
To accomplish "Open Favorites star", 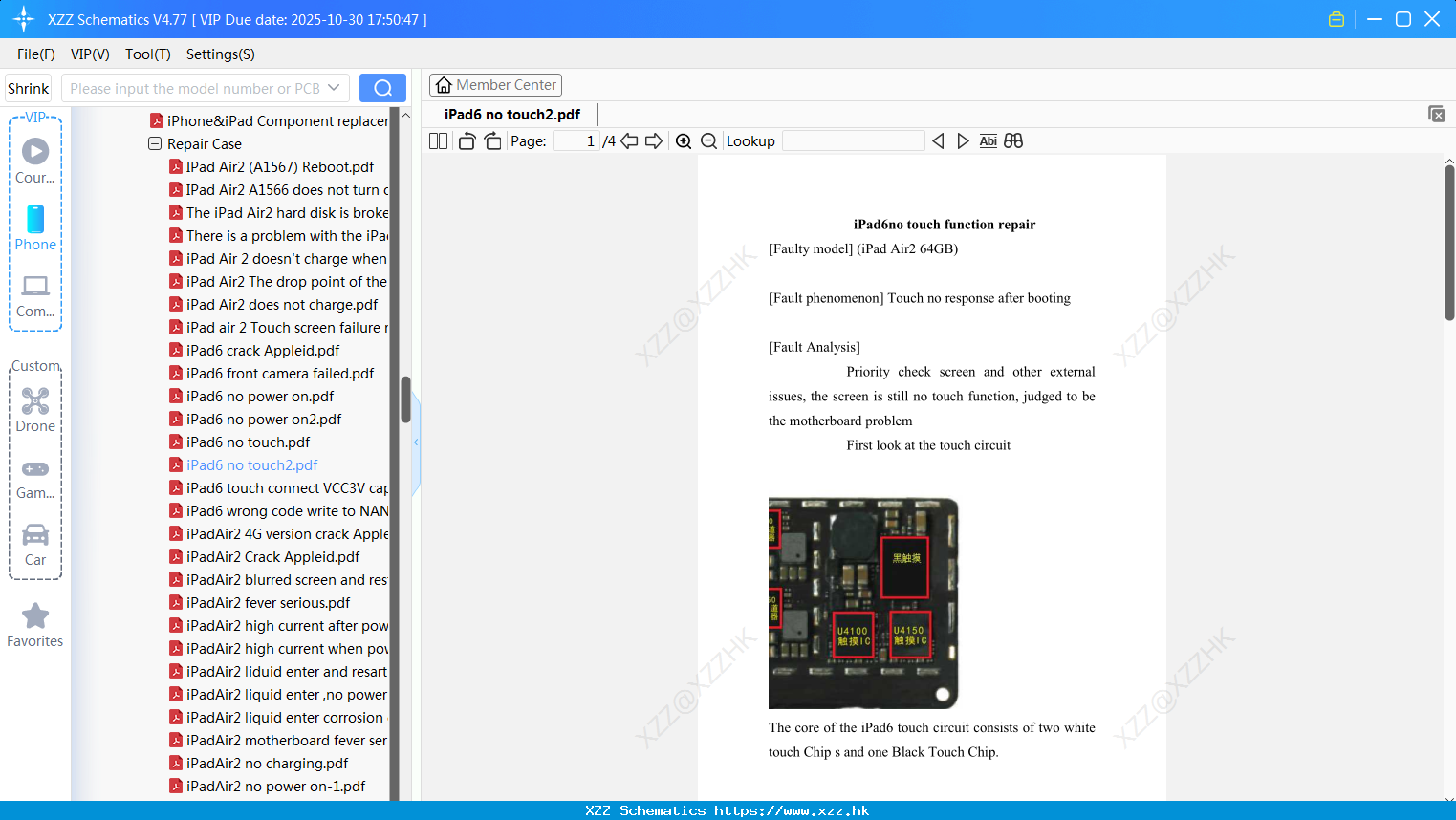I will (35, 625).
